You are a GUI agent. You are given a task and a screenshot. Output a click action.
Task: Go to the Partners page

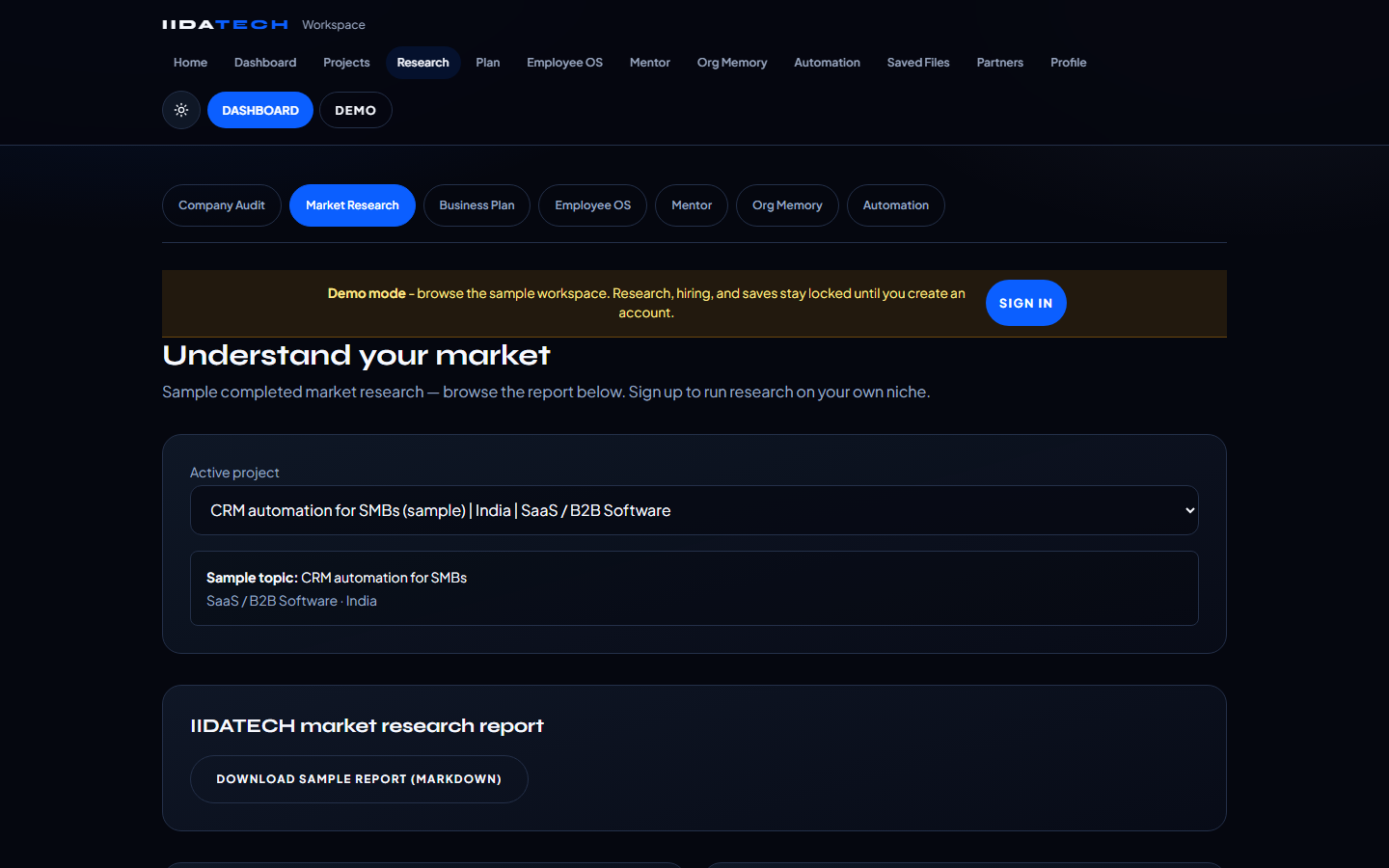999,63
